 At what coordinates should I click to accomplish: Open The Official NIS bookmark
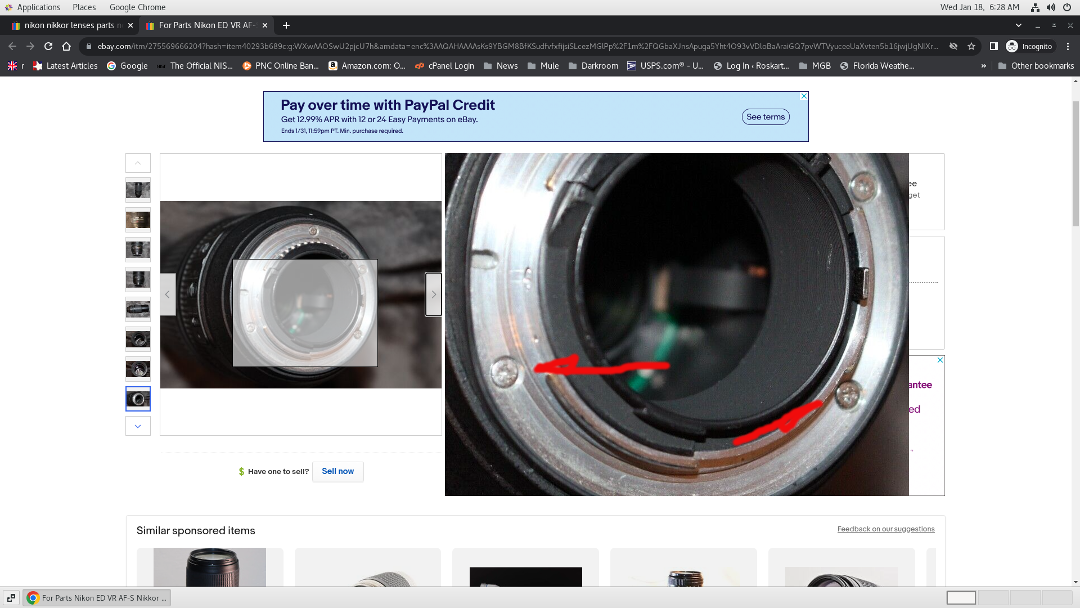[x=195, y=66]
